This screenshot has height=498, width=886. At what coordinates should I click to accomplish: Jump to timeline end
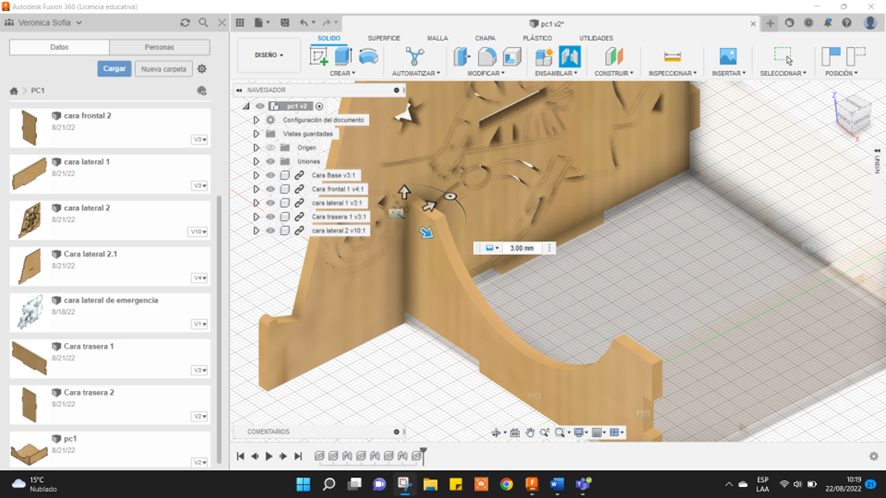pyautogui.click(x=298, y=456)
